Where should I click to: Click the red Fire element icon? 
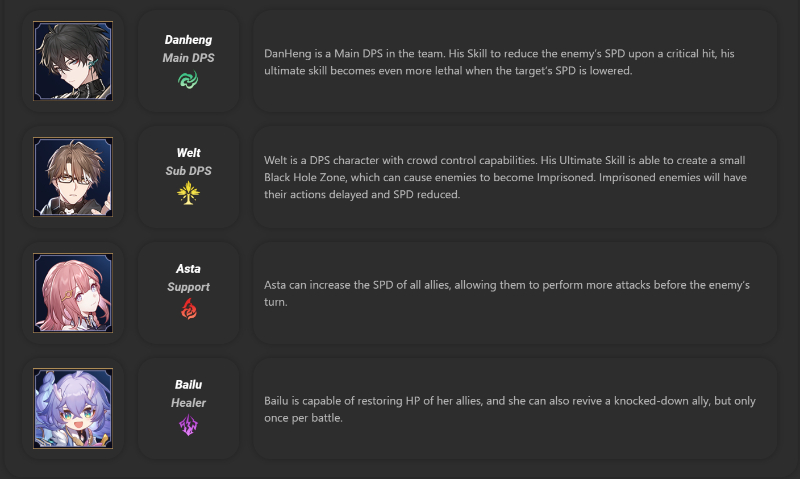tap(188, 310)
